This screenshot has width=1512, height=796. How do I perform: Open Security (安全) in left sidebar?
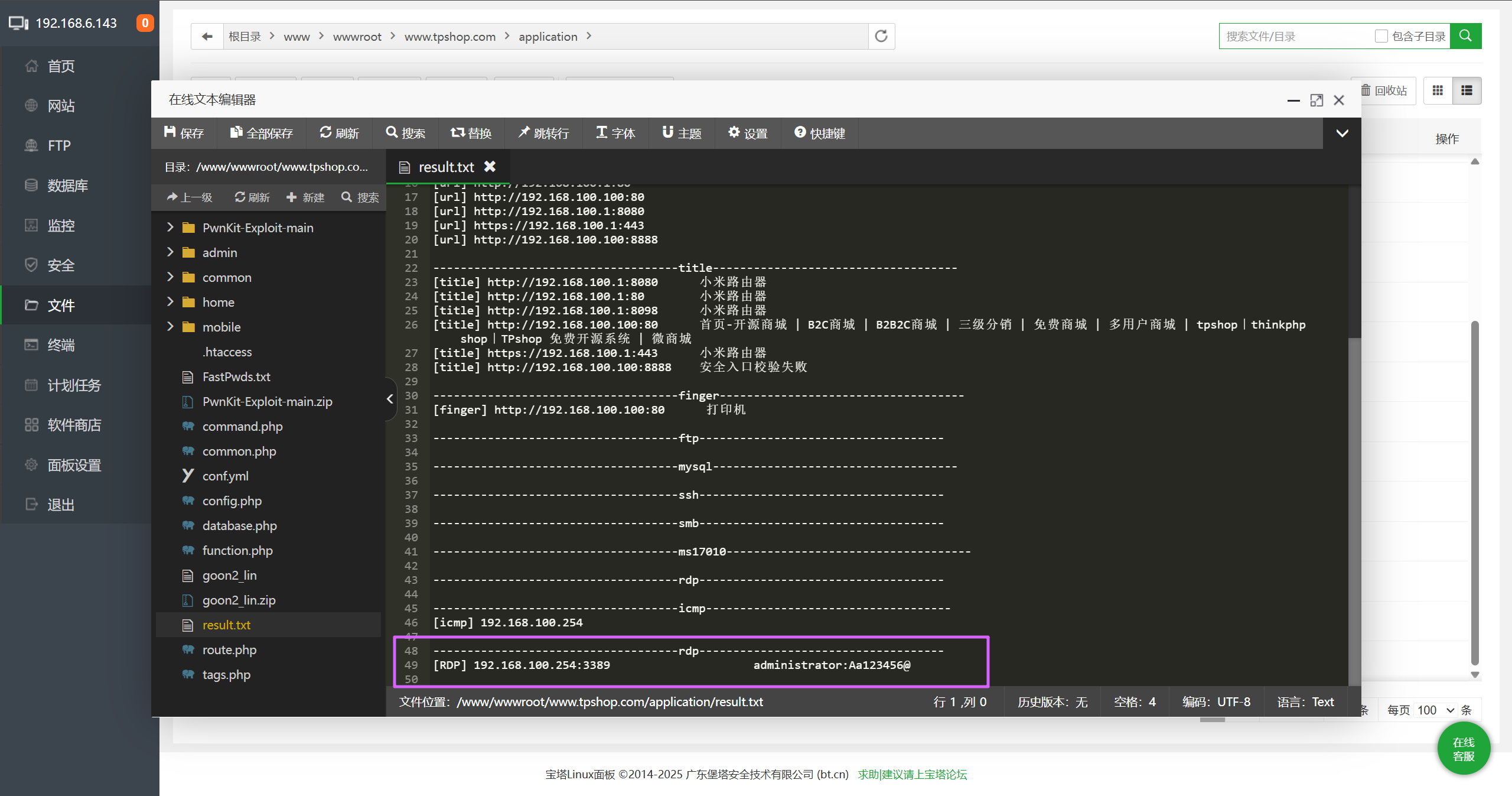tap(61, 265)
